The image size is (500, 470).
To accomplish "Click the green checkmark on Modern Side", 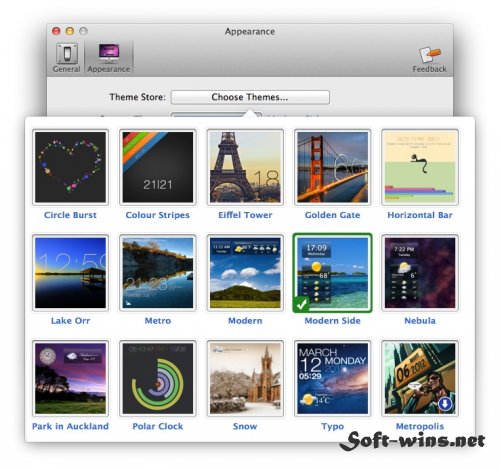I will tap(301, 304).
